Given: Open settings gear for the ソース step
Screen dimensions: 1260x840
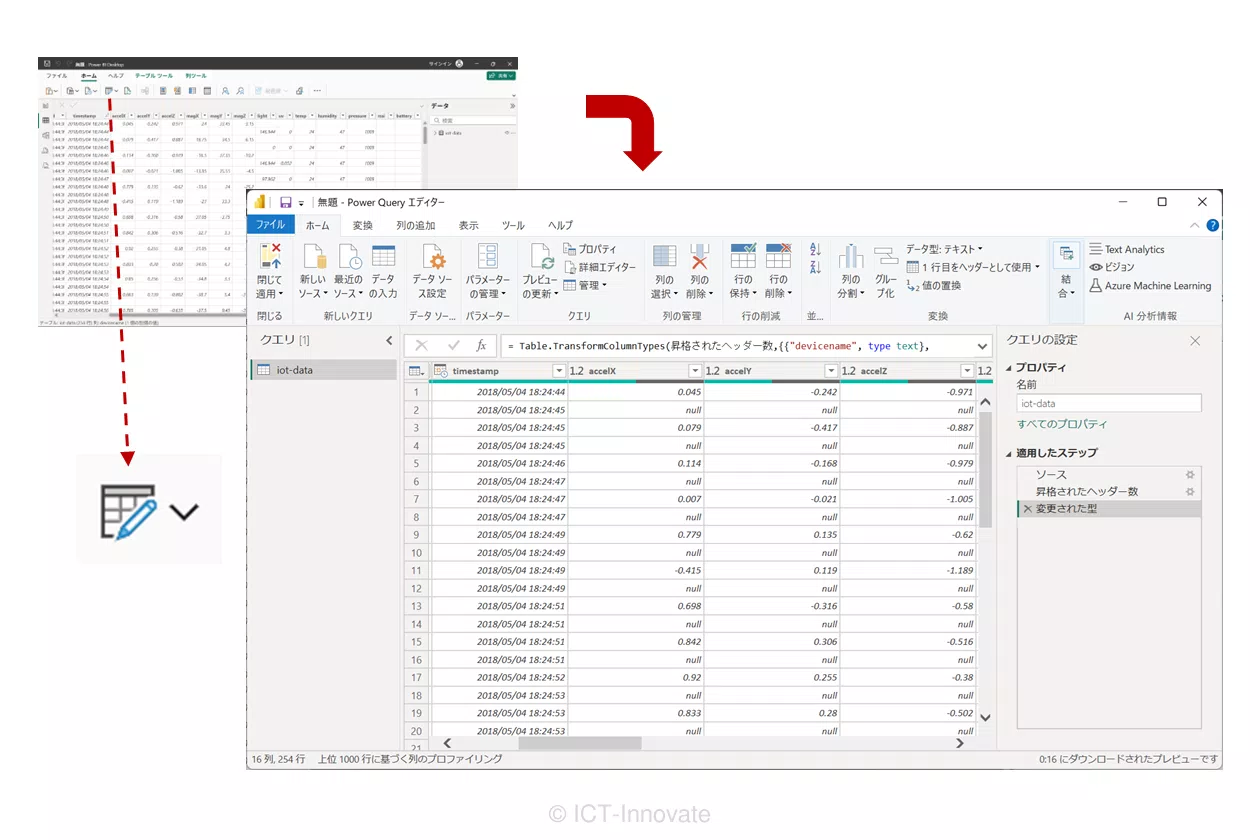Looking at the screenshot, I should click(x=1190, y=475).
